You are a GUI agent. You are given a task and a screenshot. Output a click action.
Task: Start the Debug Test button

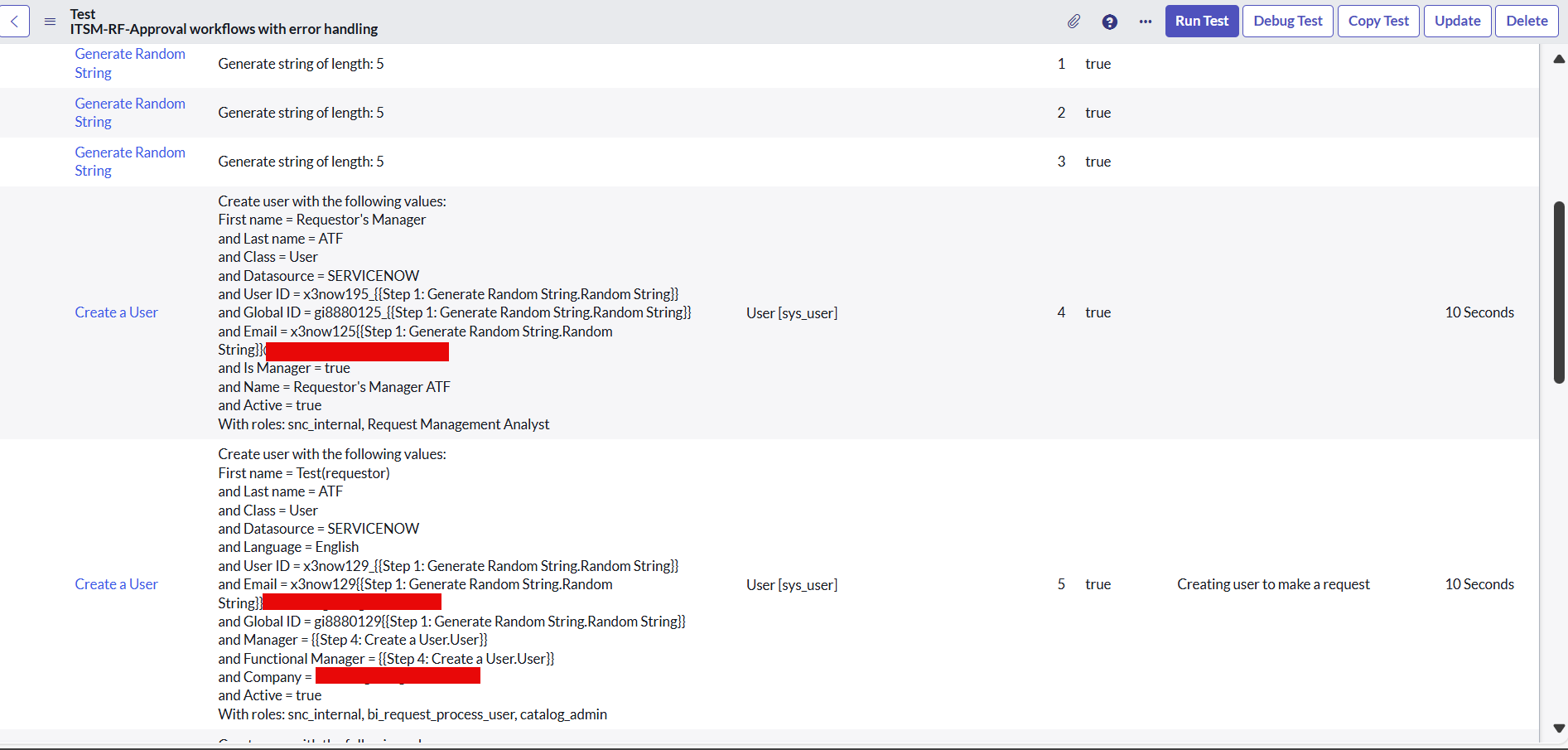click(x=1288, y=22)
